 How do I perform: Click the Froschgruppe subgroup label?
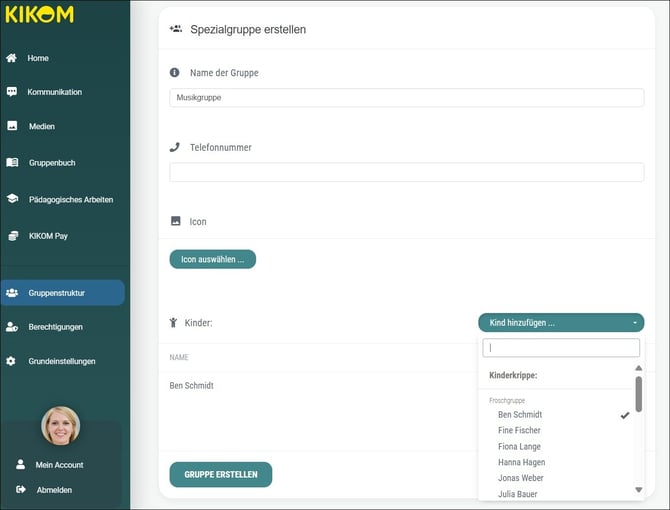pyautogui.click(x=507, y=400)
